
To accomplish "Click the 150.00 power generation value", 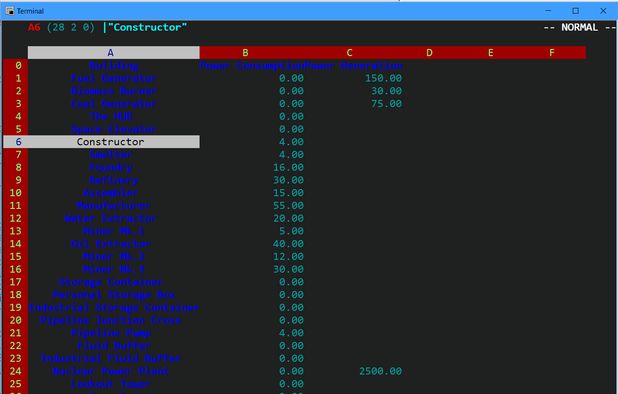I will (383, 78).
